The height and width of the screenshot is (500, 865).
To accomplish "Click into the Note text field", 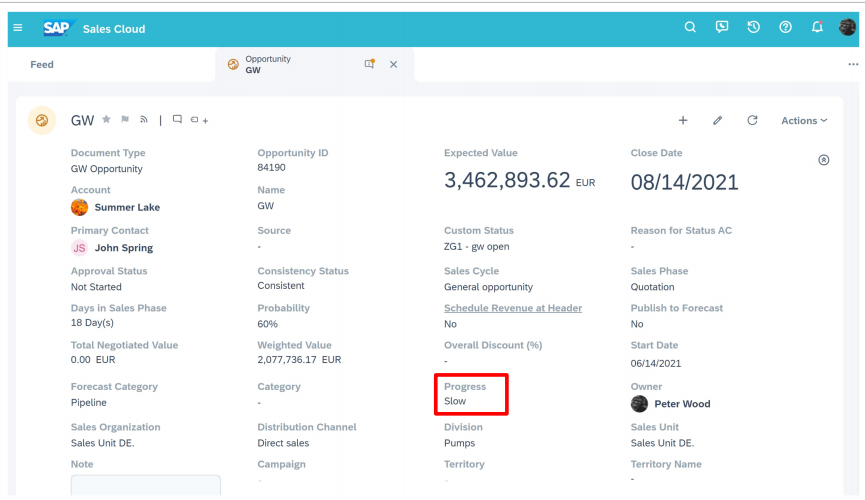I will pos(146,485).
